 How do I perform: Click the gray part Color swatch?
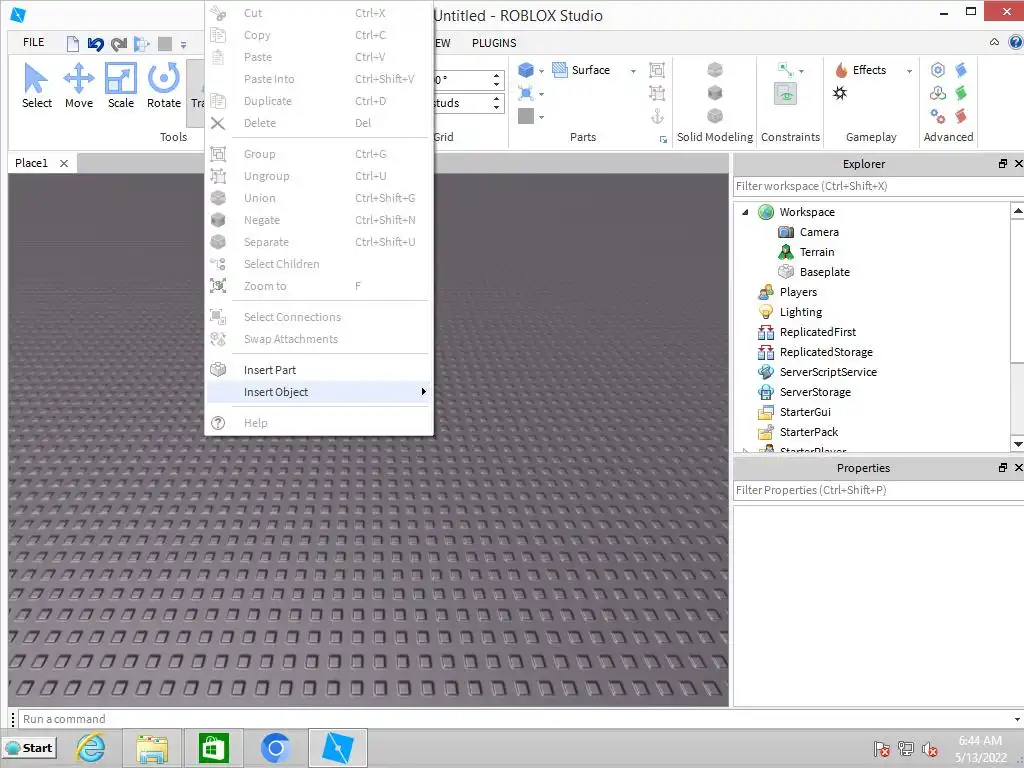(526, 116)
